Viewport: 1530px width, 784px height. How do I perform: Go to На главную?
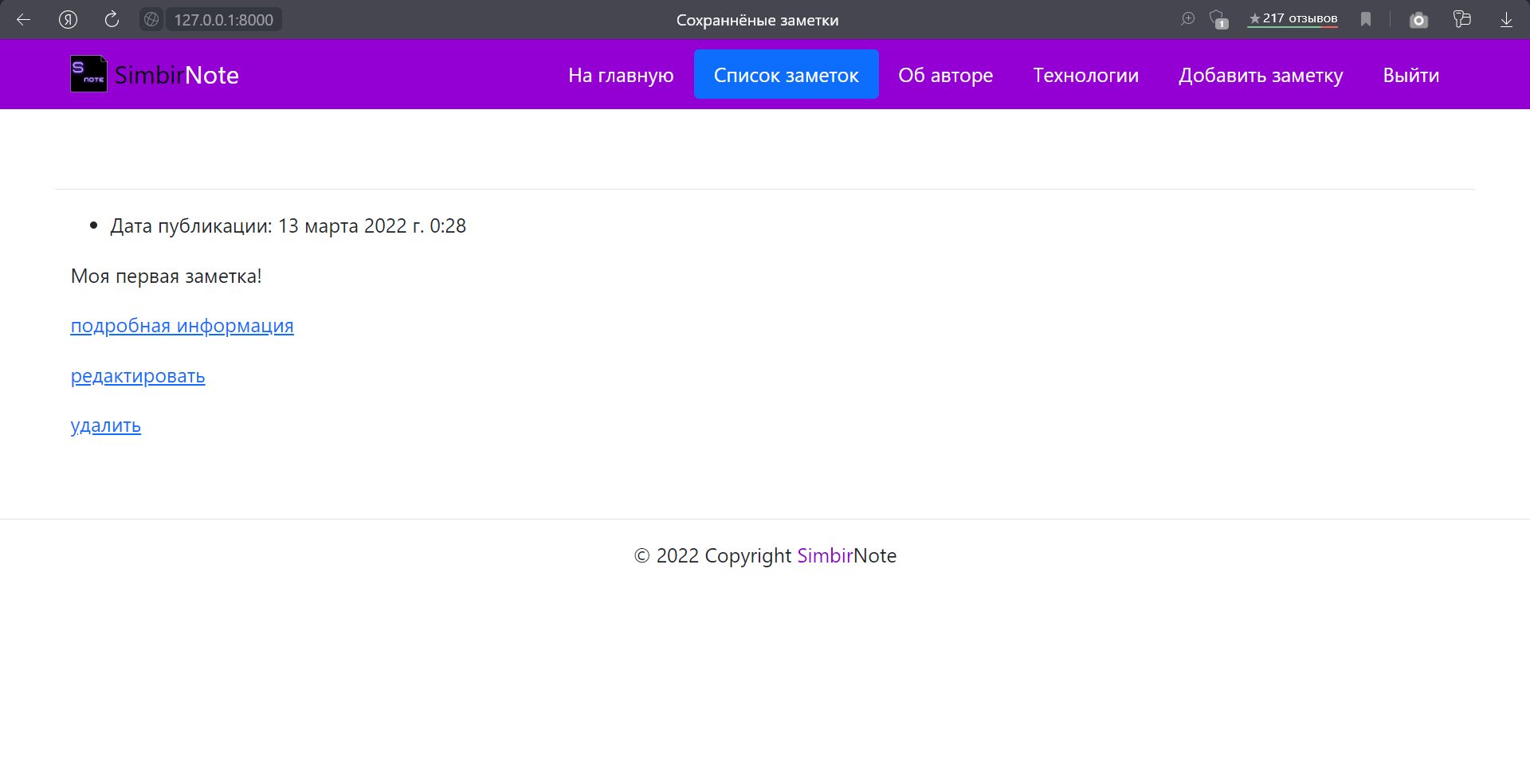pyautogui.click(x=621, y=74)
